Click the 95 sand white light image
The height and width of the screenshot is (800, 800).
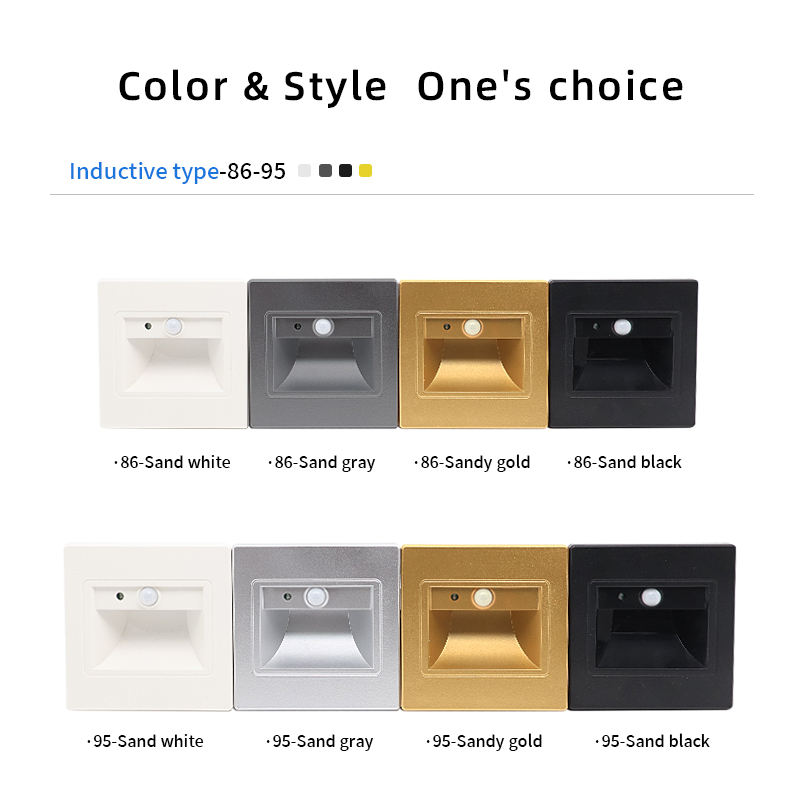pyautogui.click(x=147, y=627)
